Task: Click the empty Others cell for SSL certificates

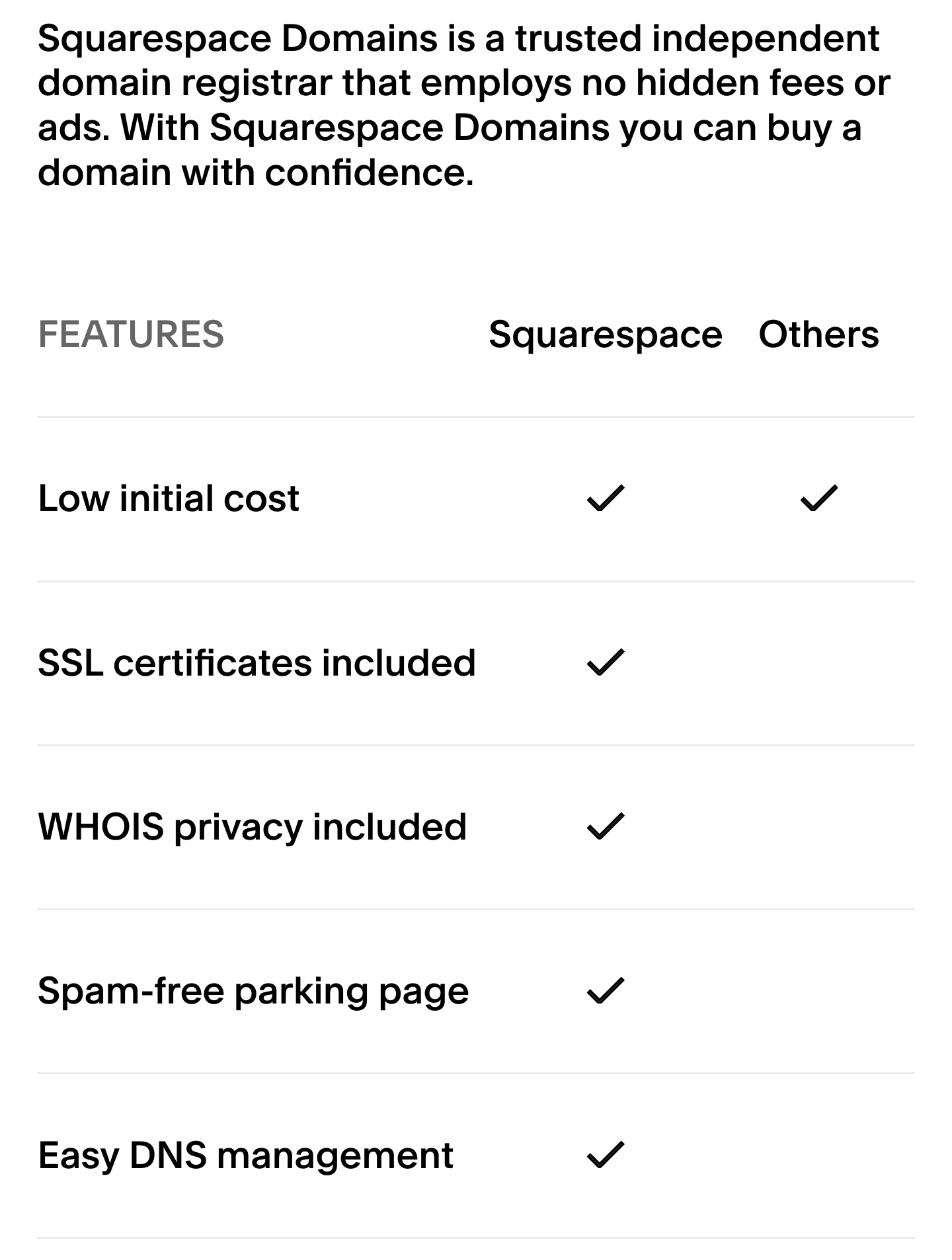Action: pos(818,662)
